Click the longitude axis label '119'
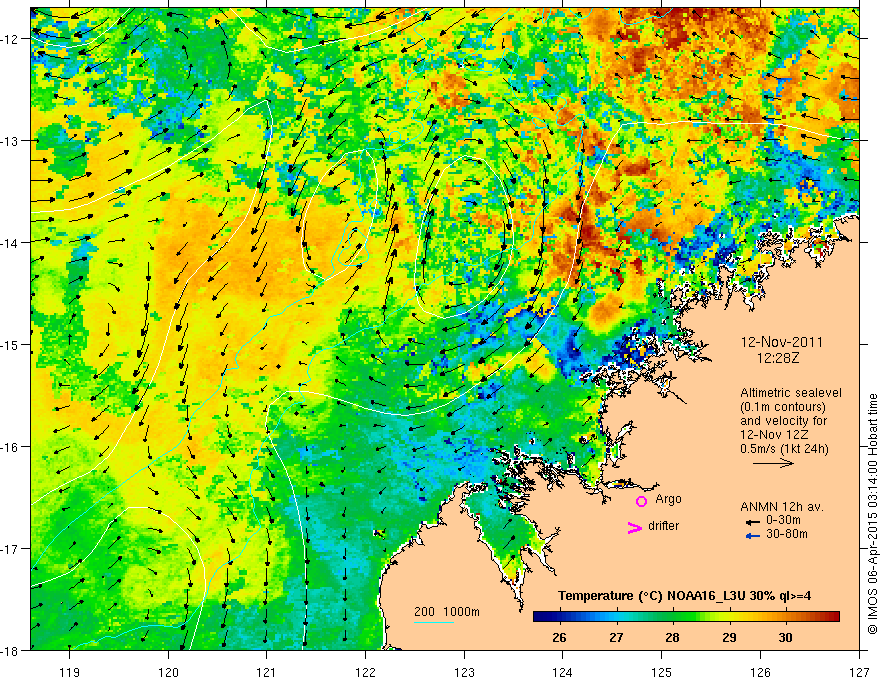This screenshot has height=680, width=880. 70,672
